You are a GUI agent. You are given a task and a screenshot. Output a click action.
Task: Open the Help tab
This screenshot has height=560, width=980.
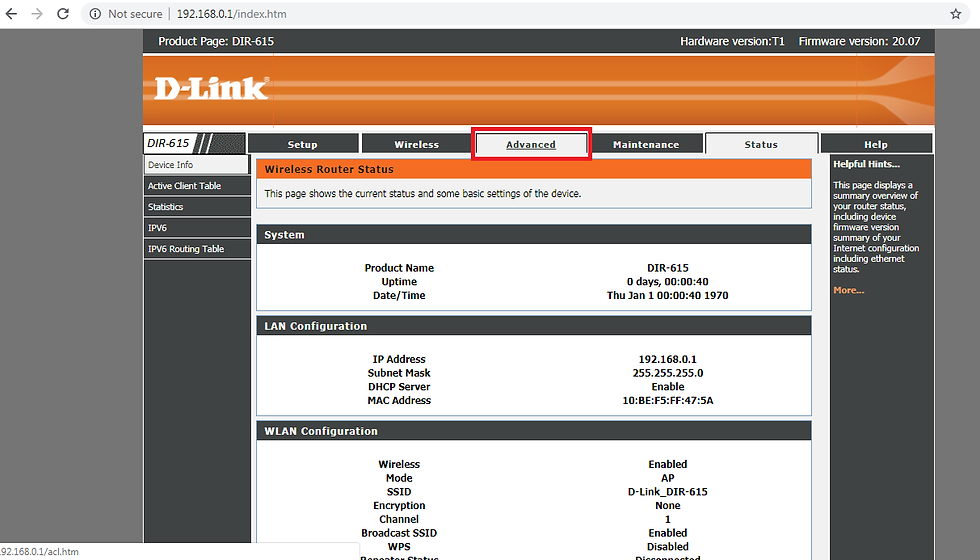(x=876, y=144)
